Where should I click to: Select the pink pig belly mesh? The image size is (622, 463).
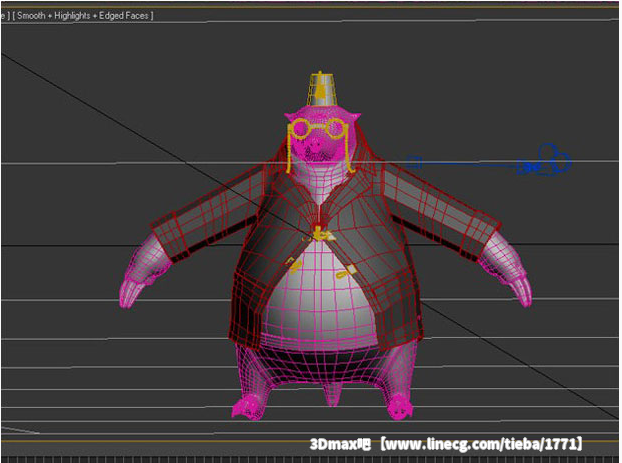tap(319, 298)
